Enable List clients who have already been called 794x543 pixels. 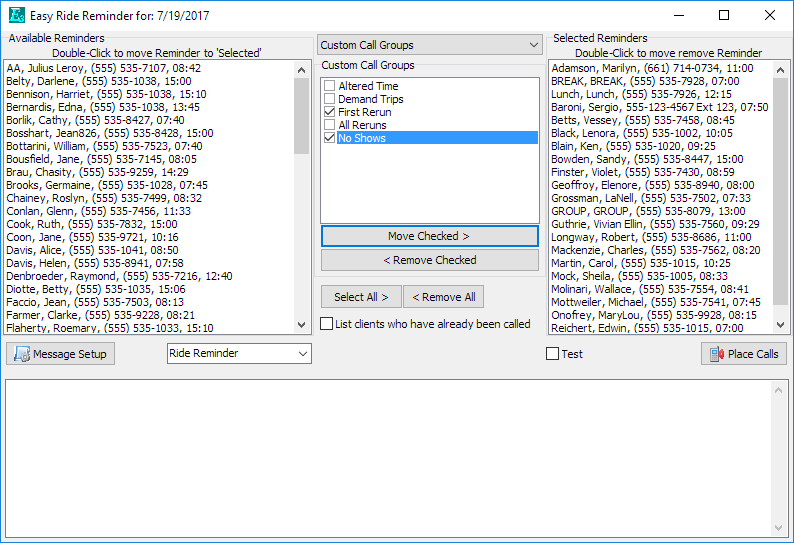(x=327, y=324)
